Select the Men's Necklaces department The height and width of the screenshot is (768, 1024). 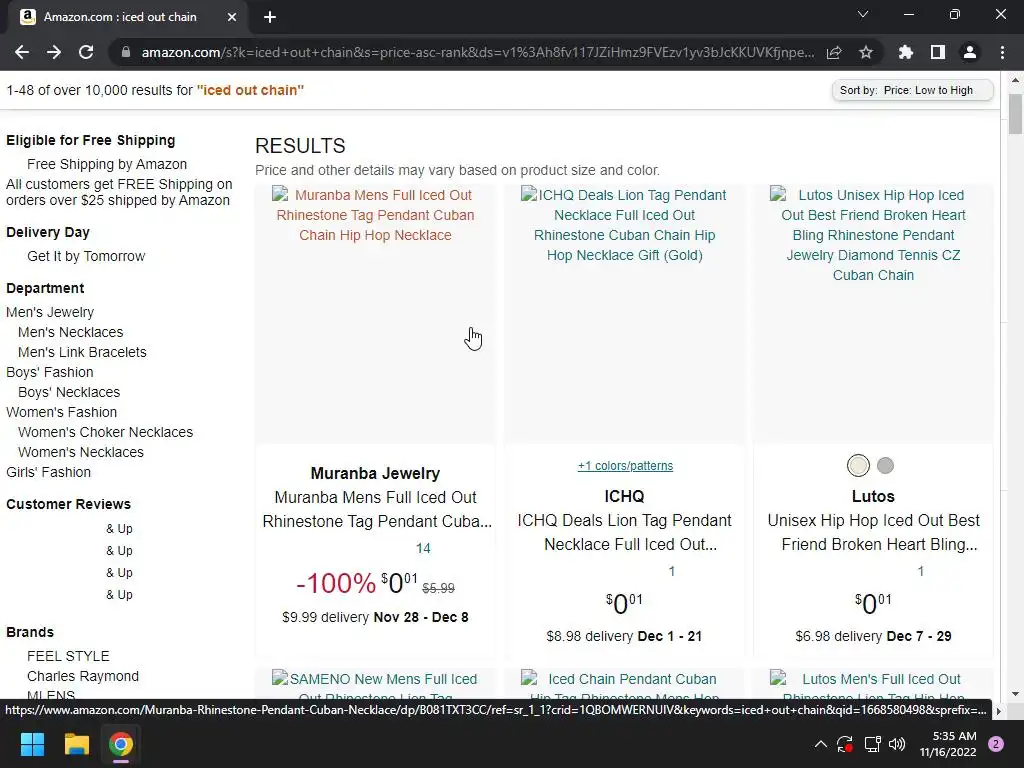tap(71, 332)
